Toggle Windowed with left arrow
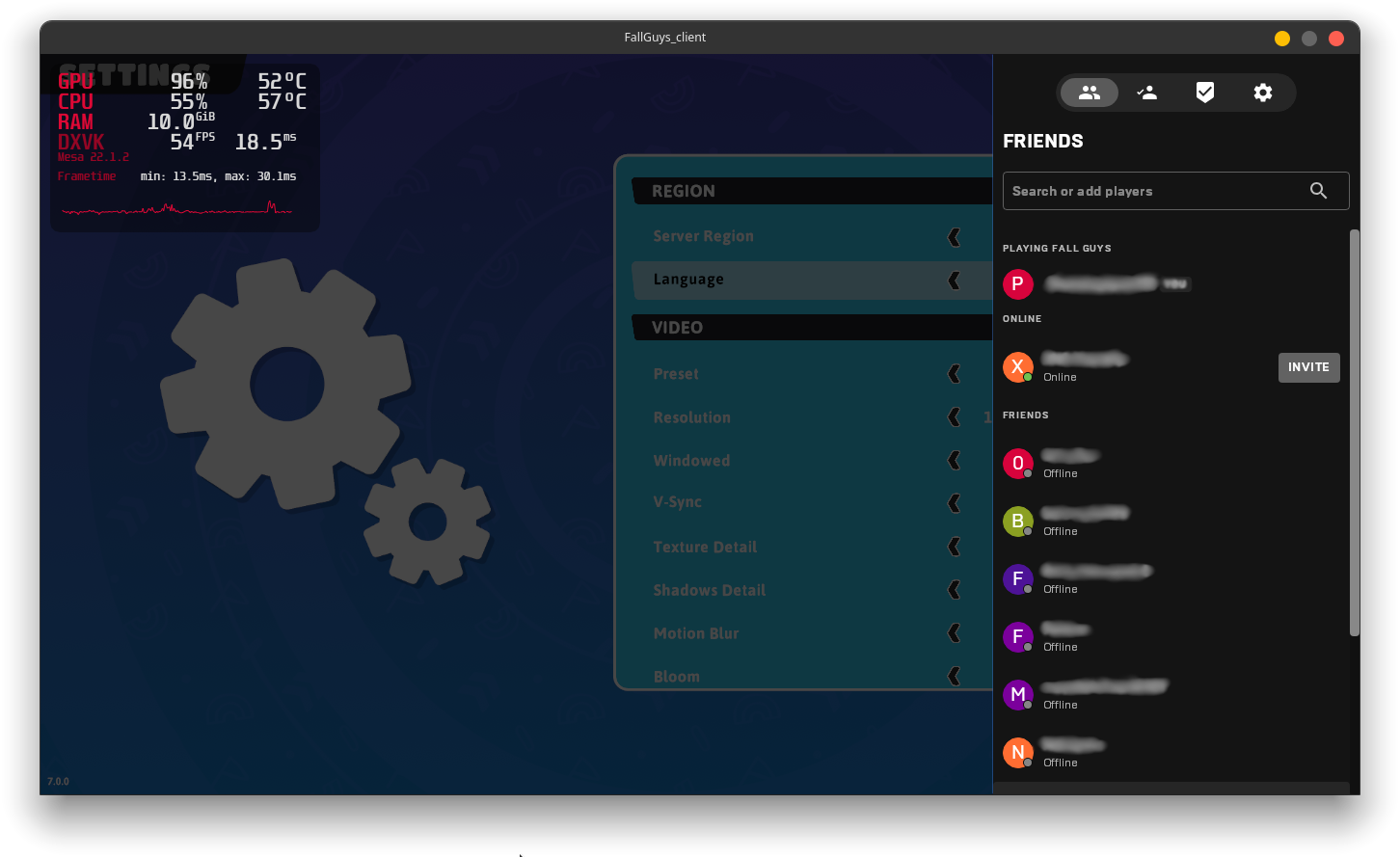 pos(954,461)
